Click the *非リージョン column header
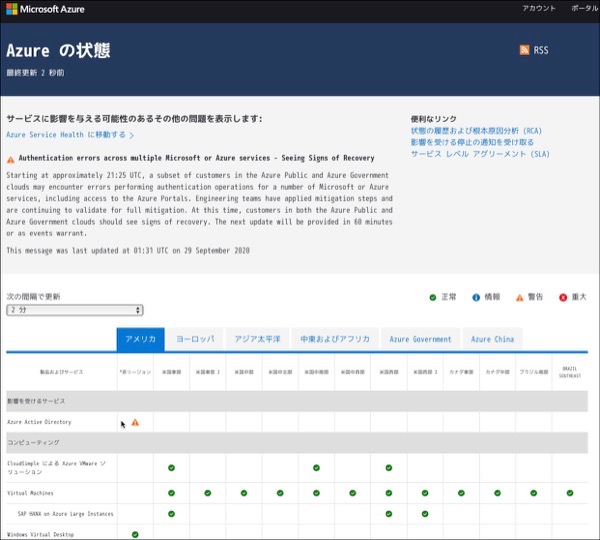Viewport: 600px width, 540px height. [x=135, y=372]
